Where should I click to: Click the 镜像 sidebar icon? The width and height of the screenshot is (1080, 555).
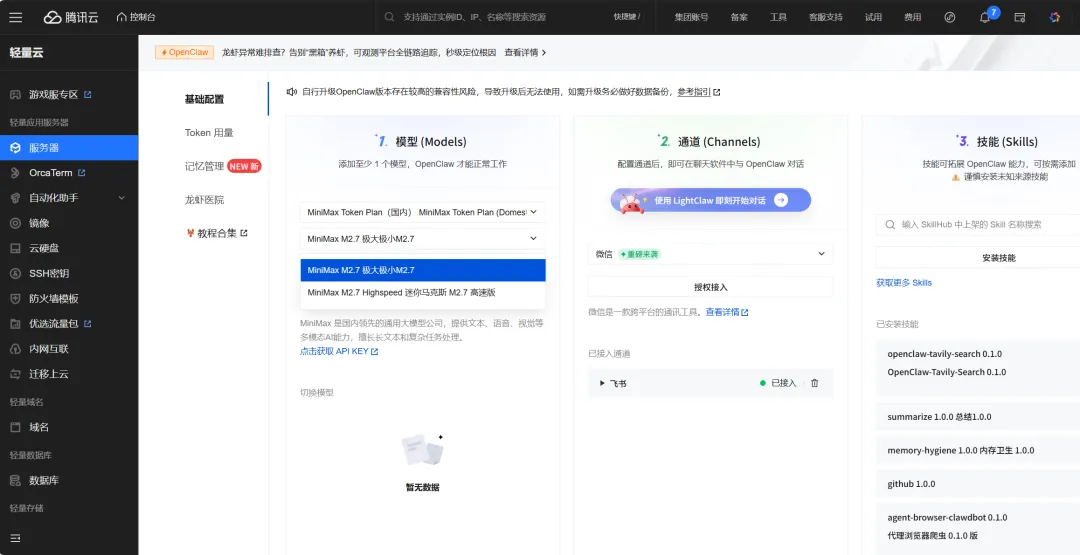[15, 223]
